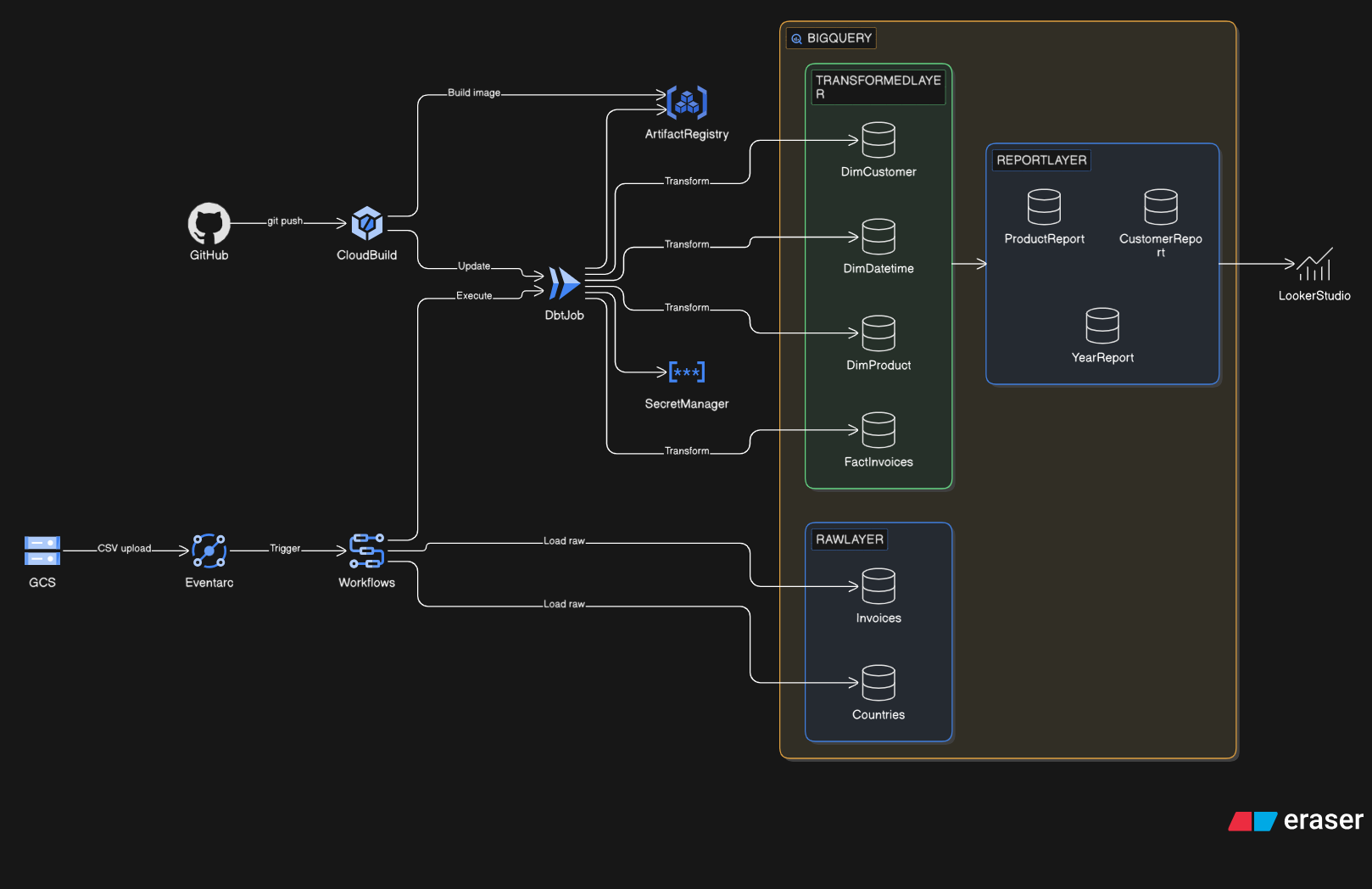This screenshot has height=889, width=1372.
Task: Click the RAWLAYER label
Action: (849, 540)
